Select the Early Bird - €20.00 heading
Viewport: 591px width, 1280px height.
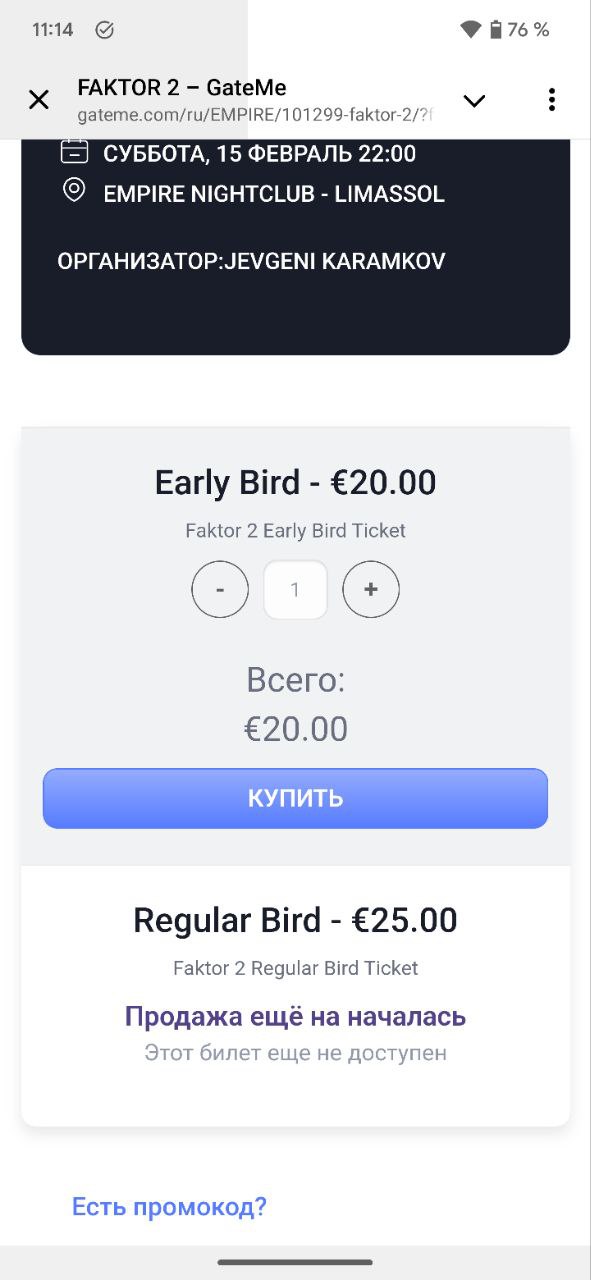tap(295, 483)
